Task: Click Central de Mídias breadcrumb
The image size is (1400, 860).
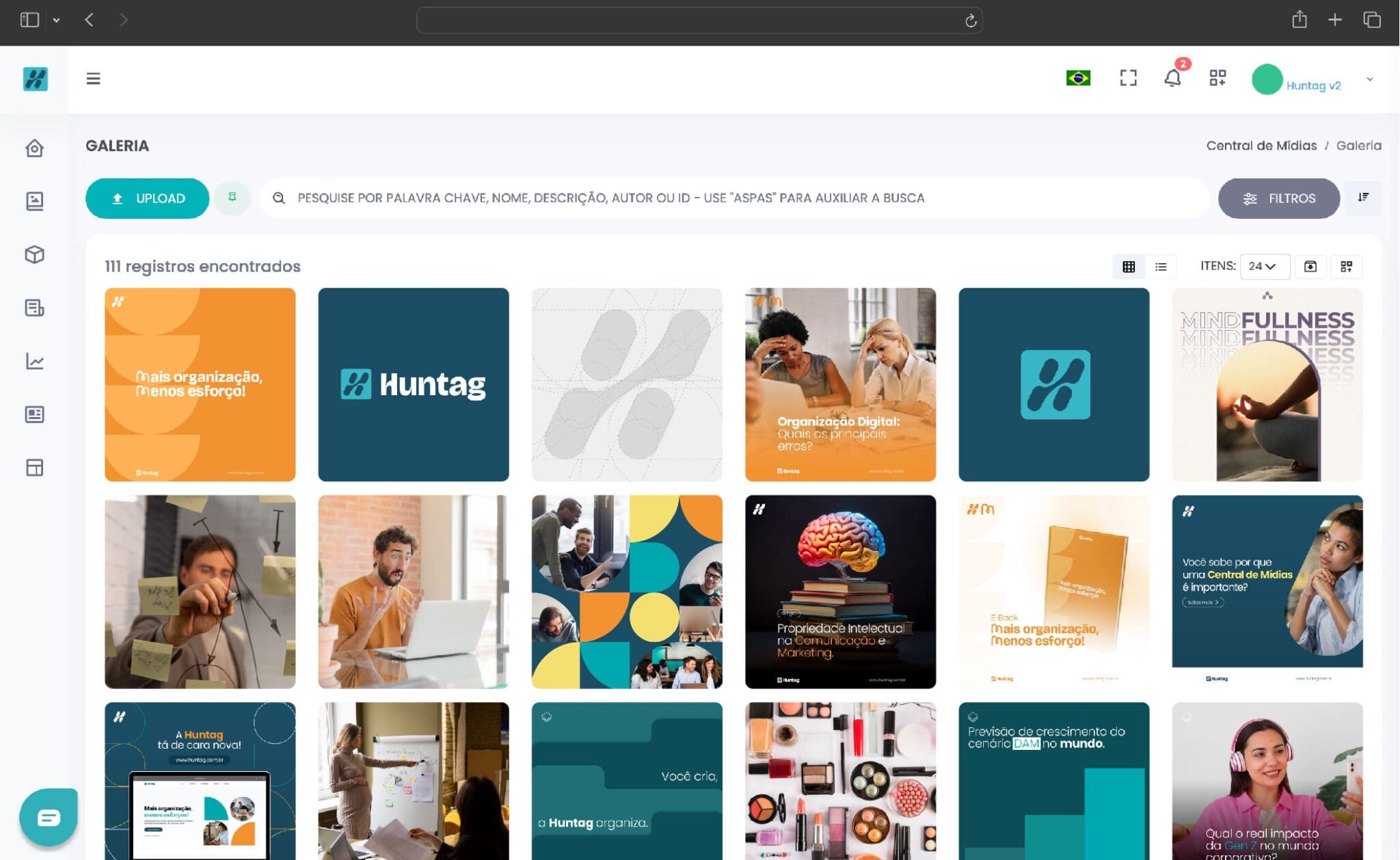Action: [x=1261, y=146]
